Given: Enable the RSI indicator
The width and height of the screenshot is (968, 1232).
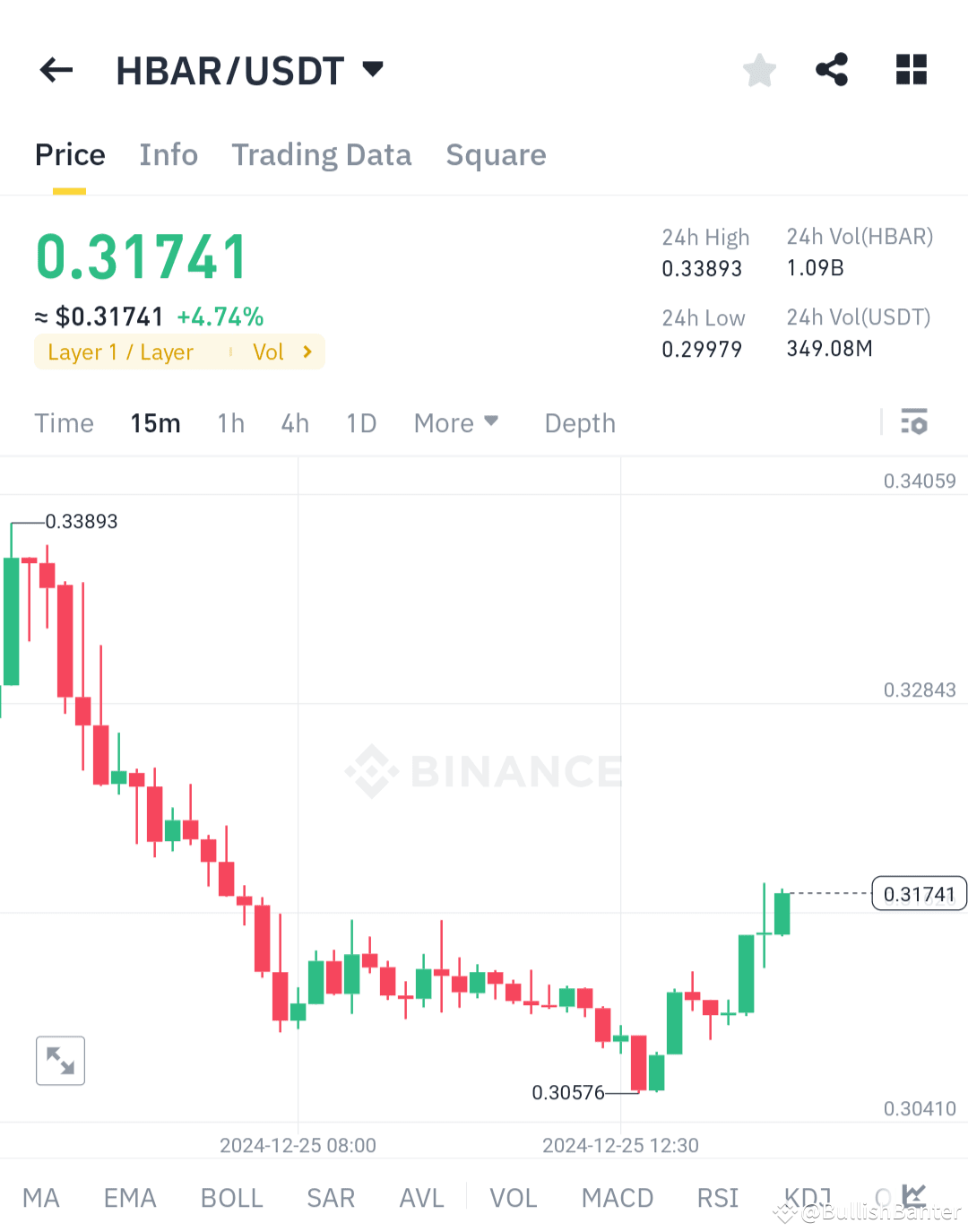Looking at the screenshot, I should pyautogui.click(x=717, y=1198).
